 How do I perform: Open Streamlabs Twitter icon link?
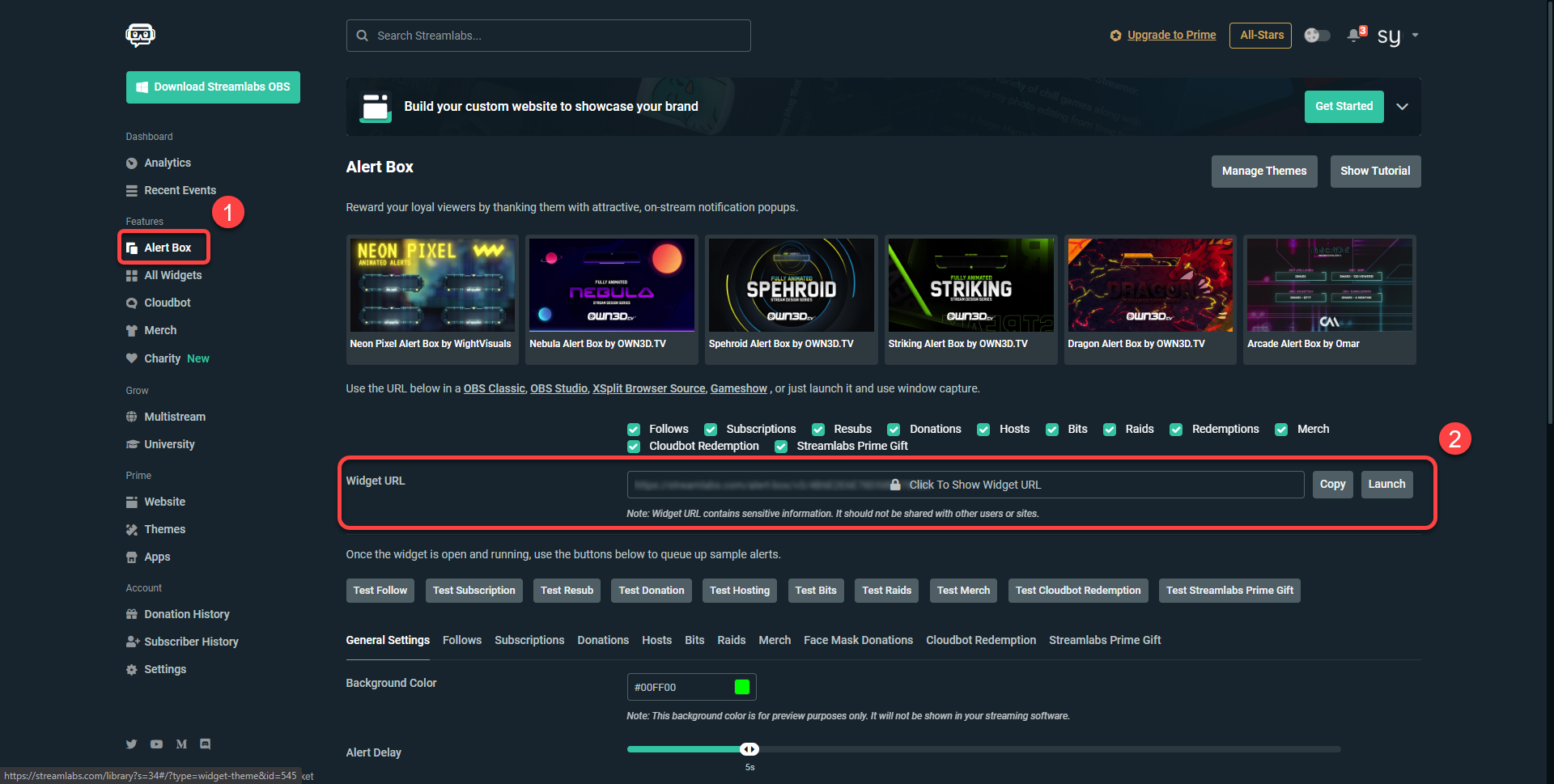(x=131, y=744)
